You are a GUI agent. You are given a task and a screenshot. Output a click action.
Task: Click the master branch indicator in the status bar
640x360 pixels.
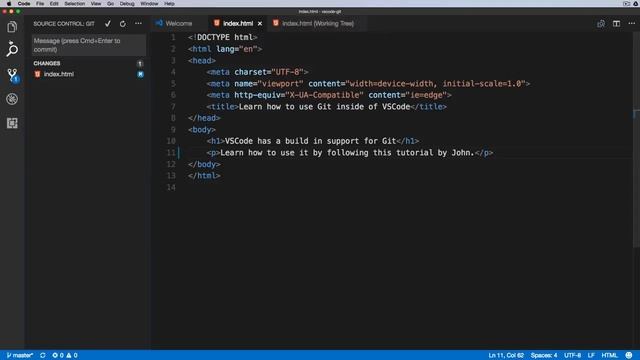[20, 356]
